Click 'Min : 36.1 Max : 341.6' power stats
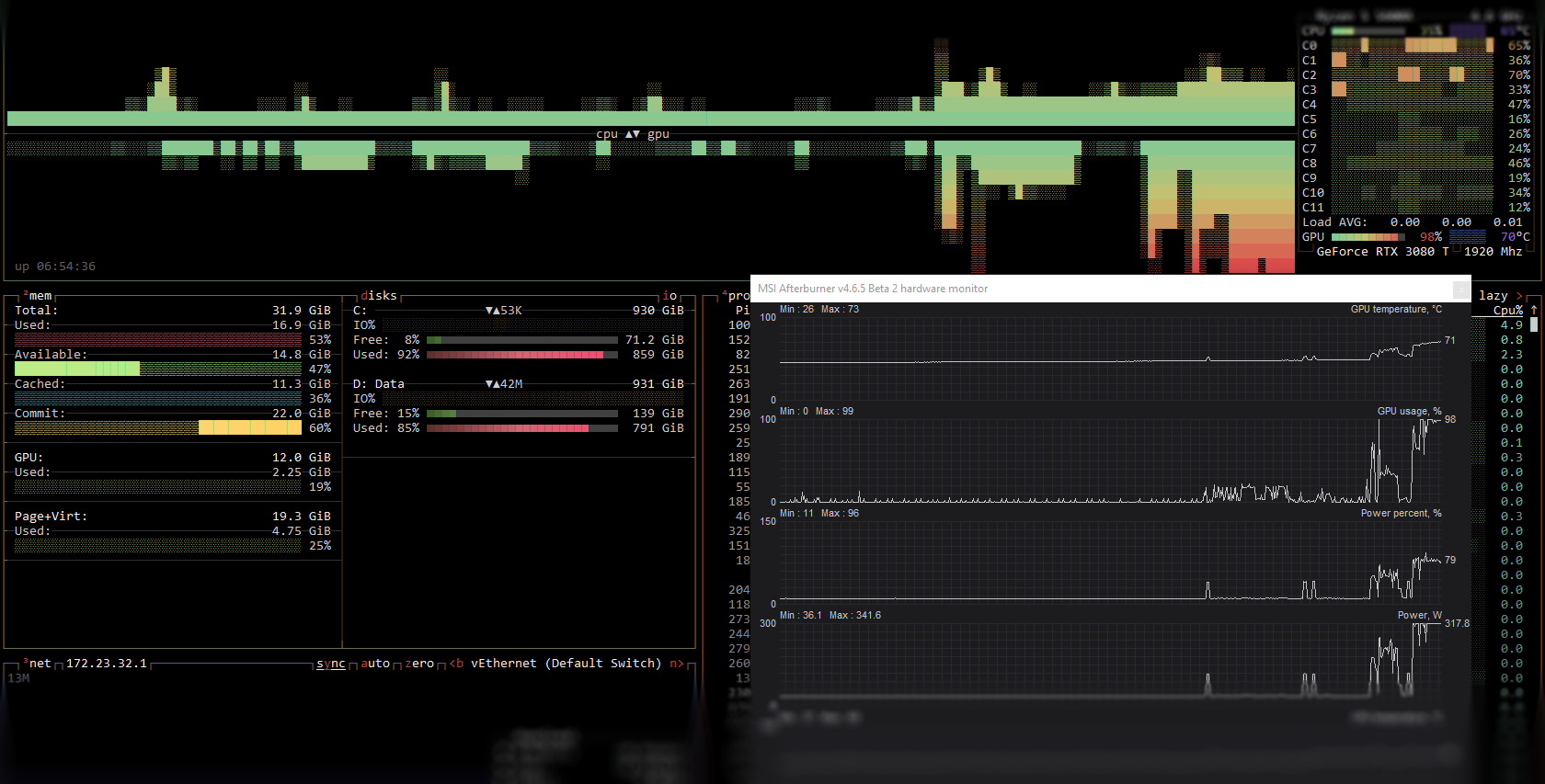 tap(830, 616)
